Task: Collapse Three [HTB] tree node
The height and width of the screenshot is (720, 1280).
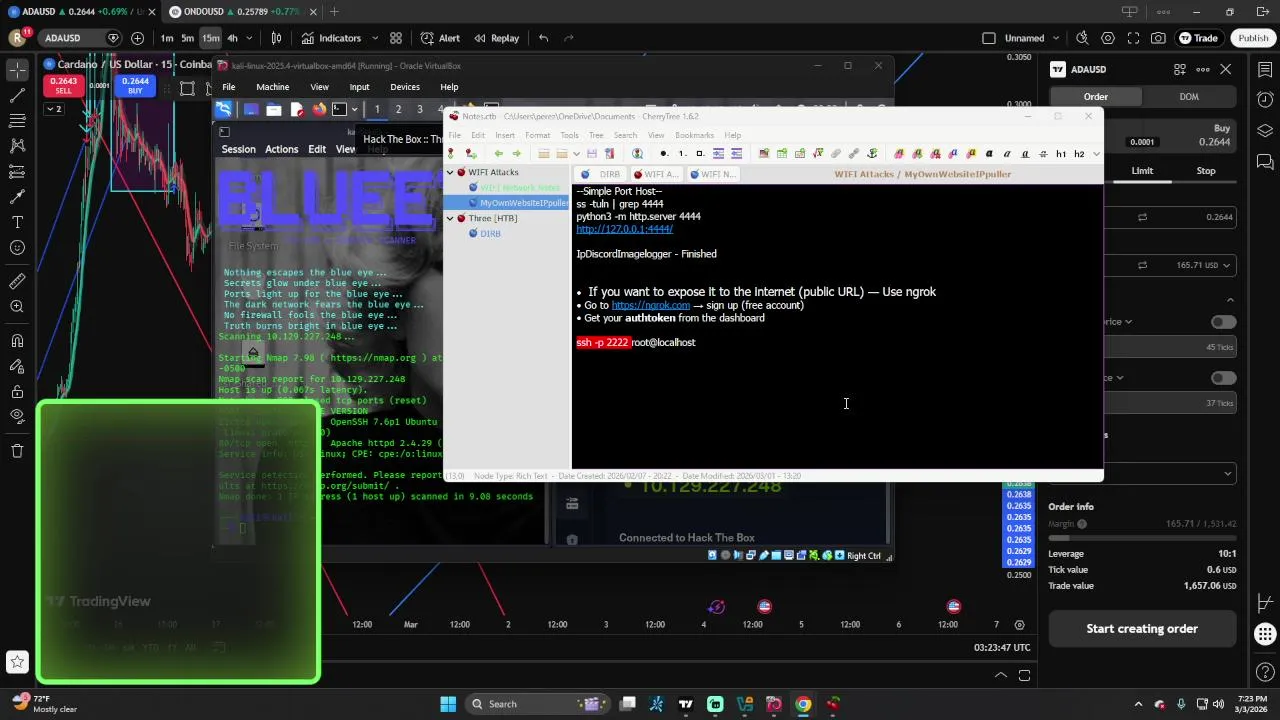Action: 450,218
